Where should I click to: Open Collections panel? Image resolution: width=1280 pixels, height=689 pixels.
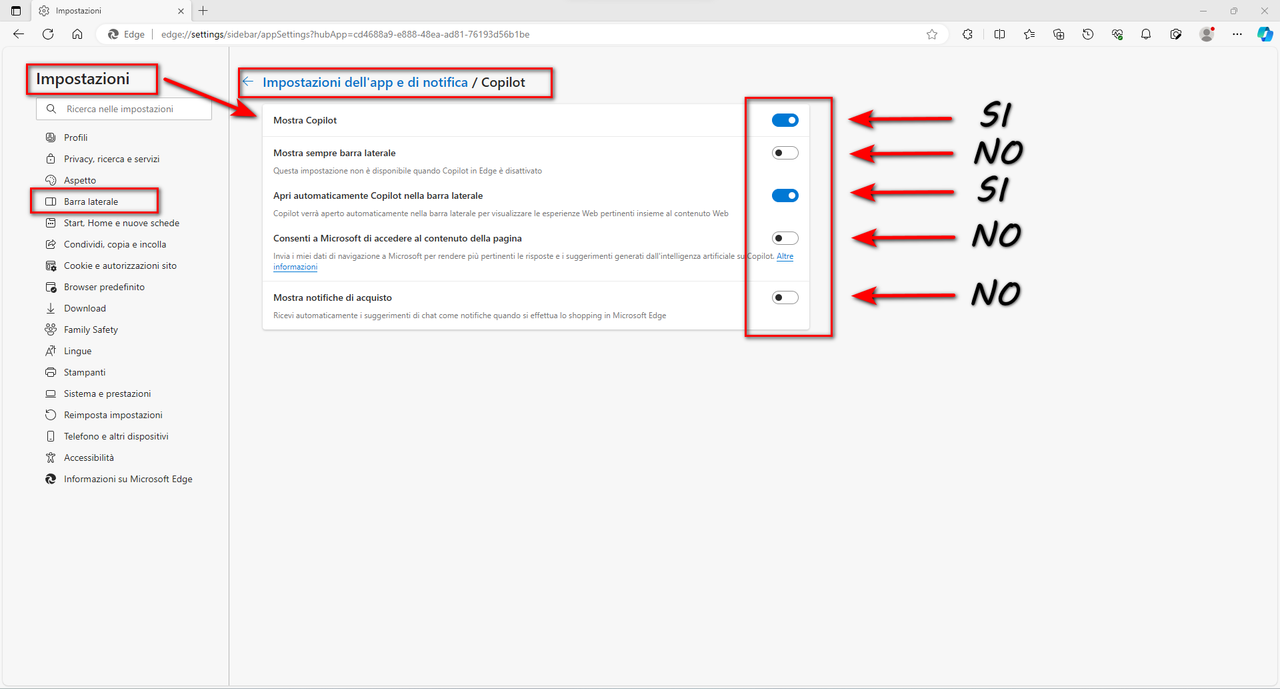tap(1059, 34)
